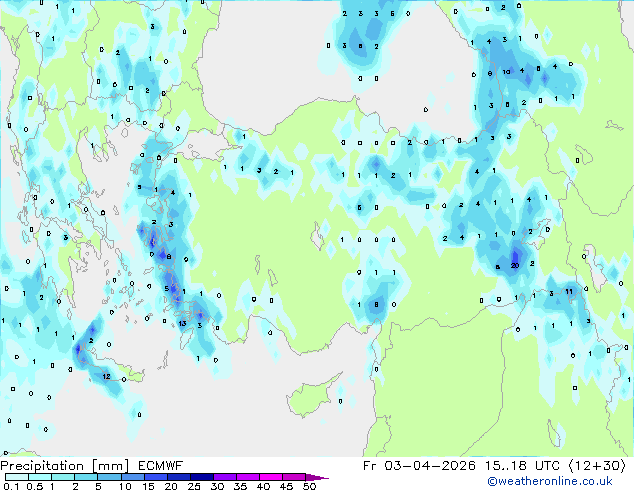This screenshot has height=490, width=634.
Task: Click the [mm] unit label
Action: pyautogui.click(x=110, y=466)
